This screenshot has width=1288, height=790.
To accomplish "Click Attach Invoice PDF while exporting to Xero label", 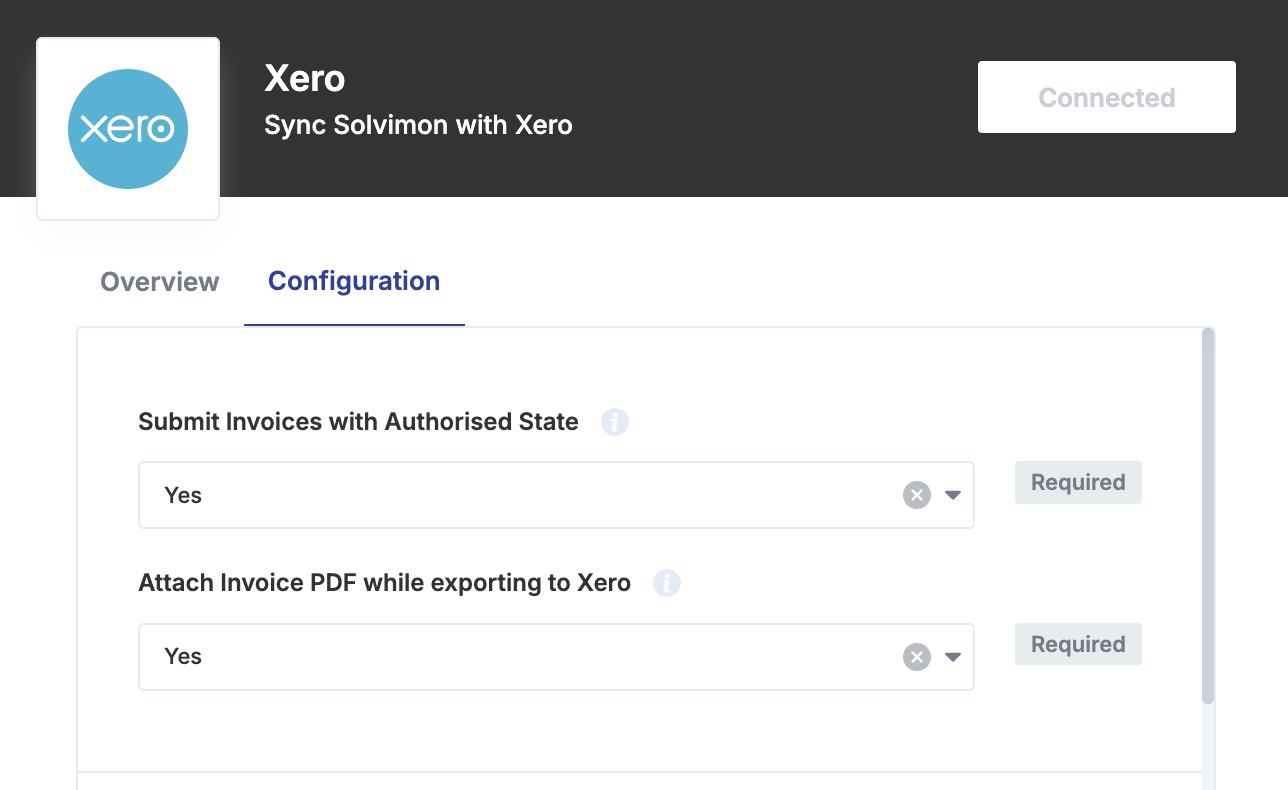I will 384,583.
